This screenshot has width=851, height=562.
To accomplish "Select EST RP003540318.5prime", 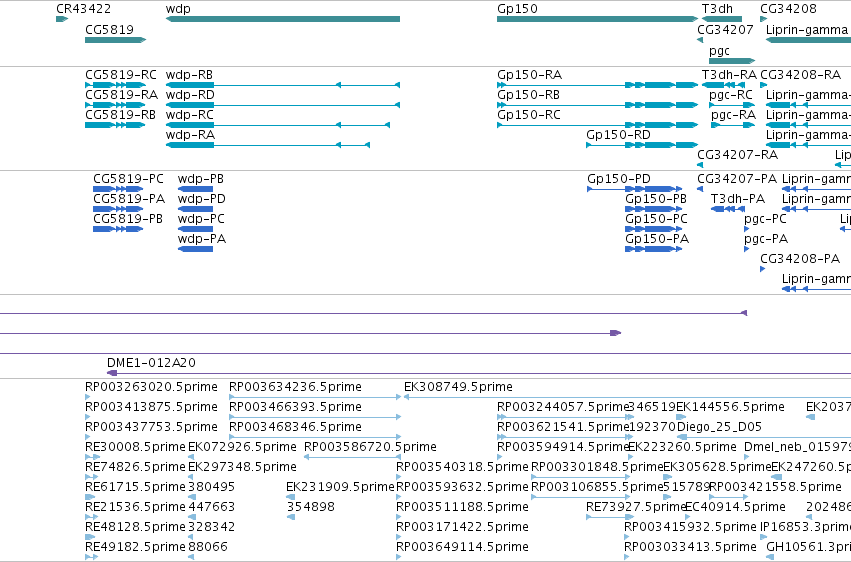I will [399, 477].
